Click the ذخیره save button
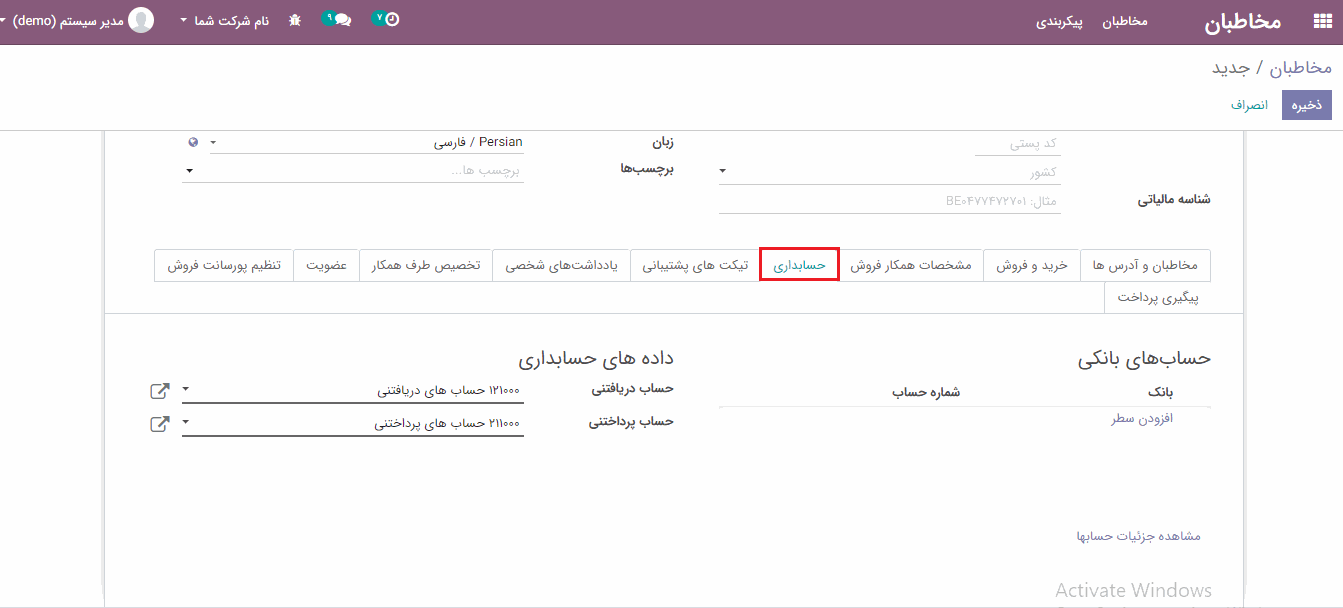This screenshot has width=1343, height=608. (1306, 105)
